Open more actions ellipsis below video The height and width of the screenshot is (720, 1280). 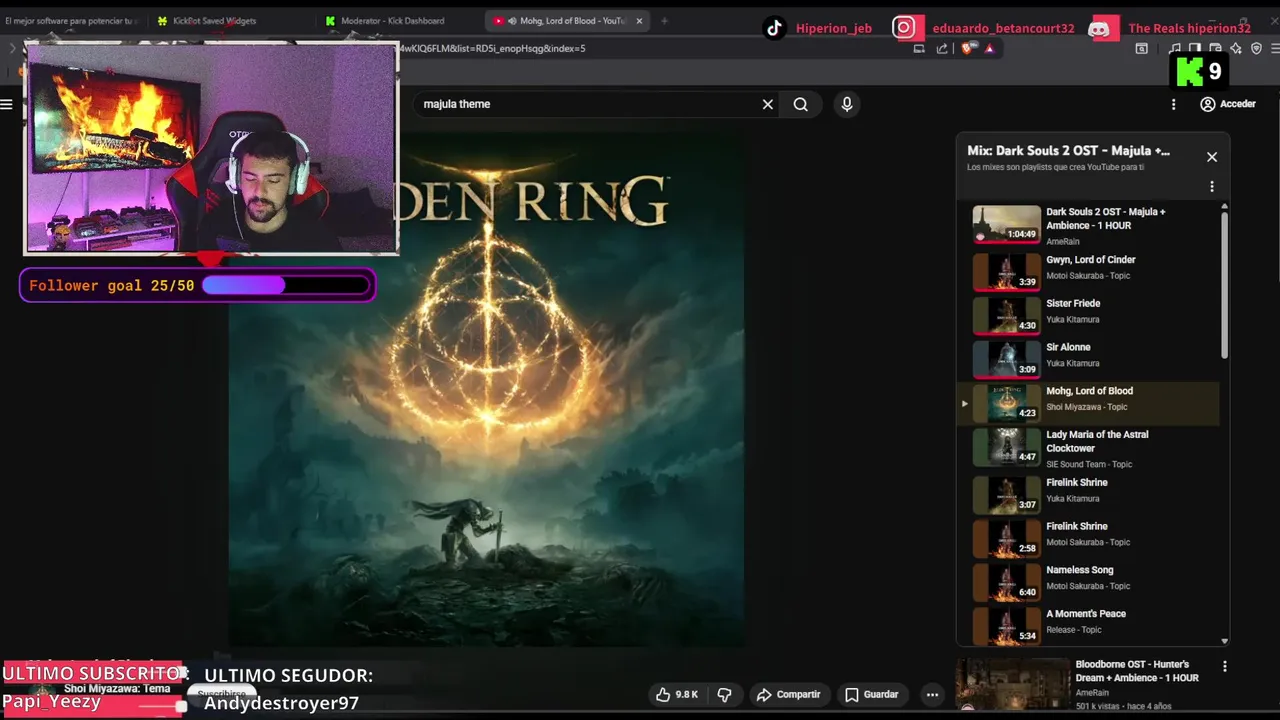pyautogui.click(x=932, y=694)
